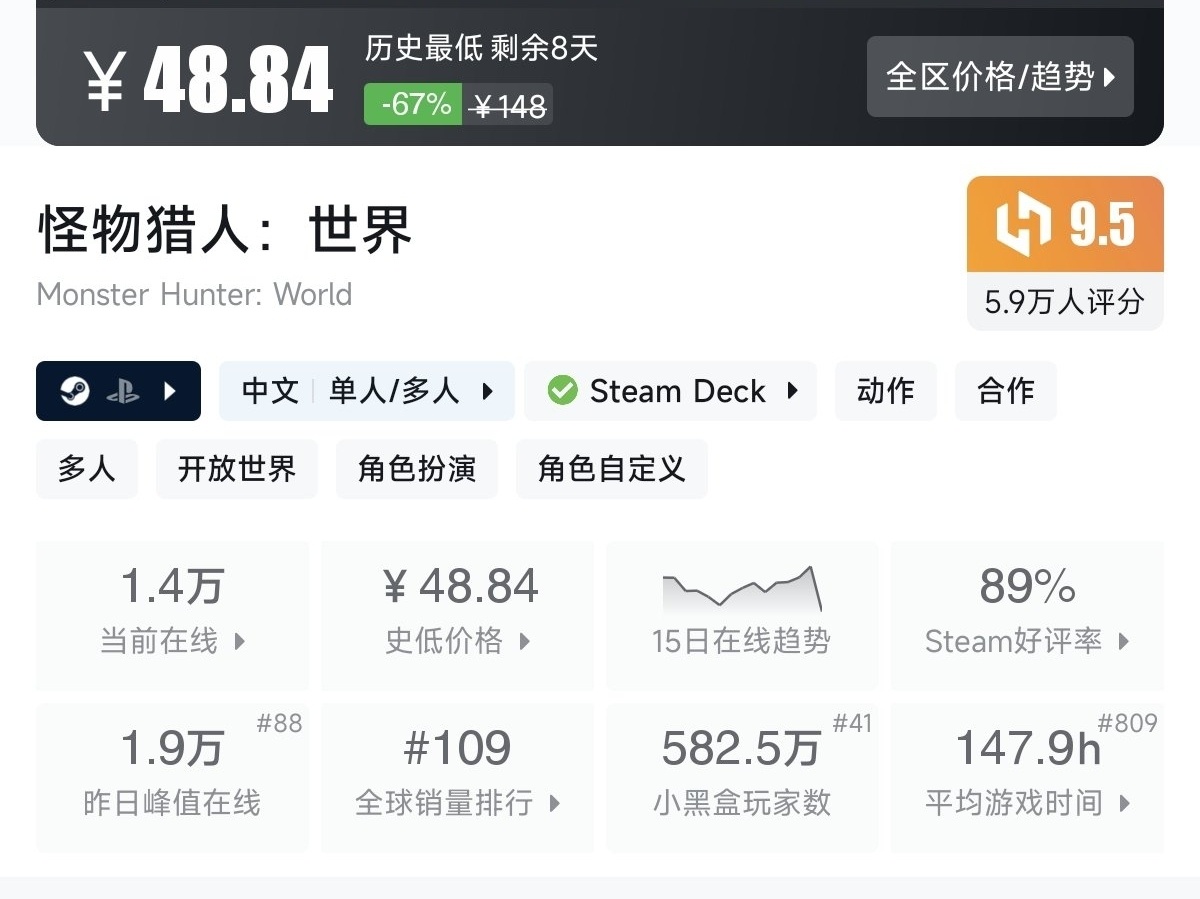Expand the Steam Deck compatibility arrow
1200x899 pixels.
(793, 391)
